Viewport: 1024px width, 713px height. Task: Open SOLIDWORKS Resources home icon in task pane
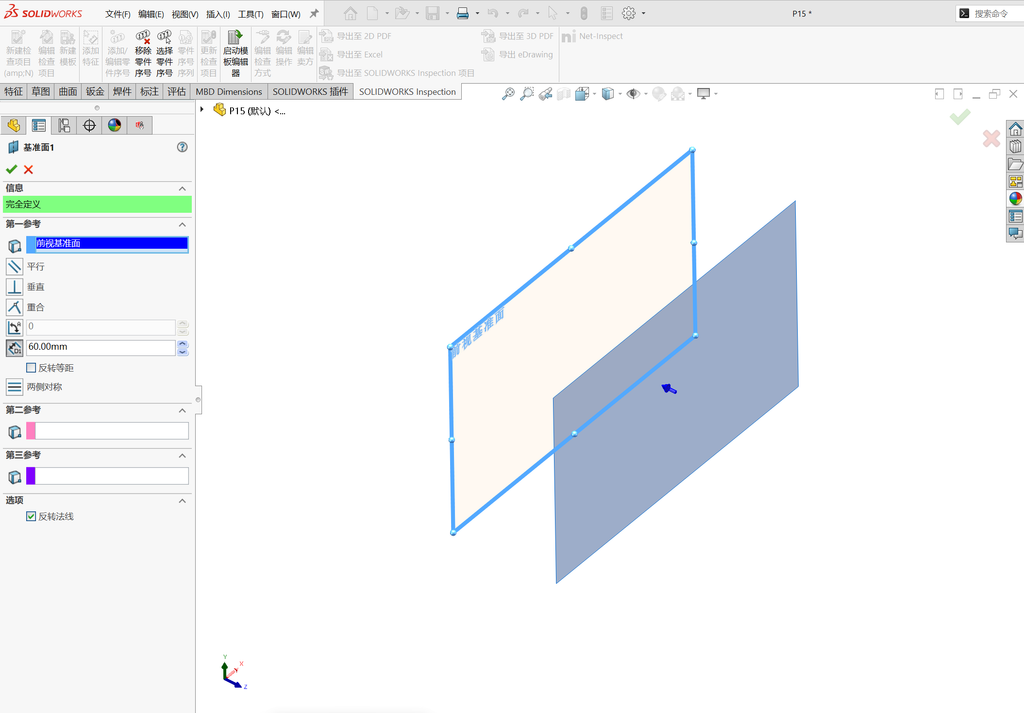(x=1016, y=129)
